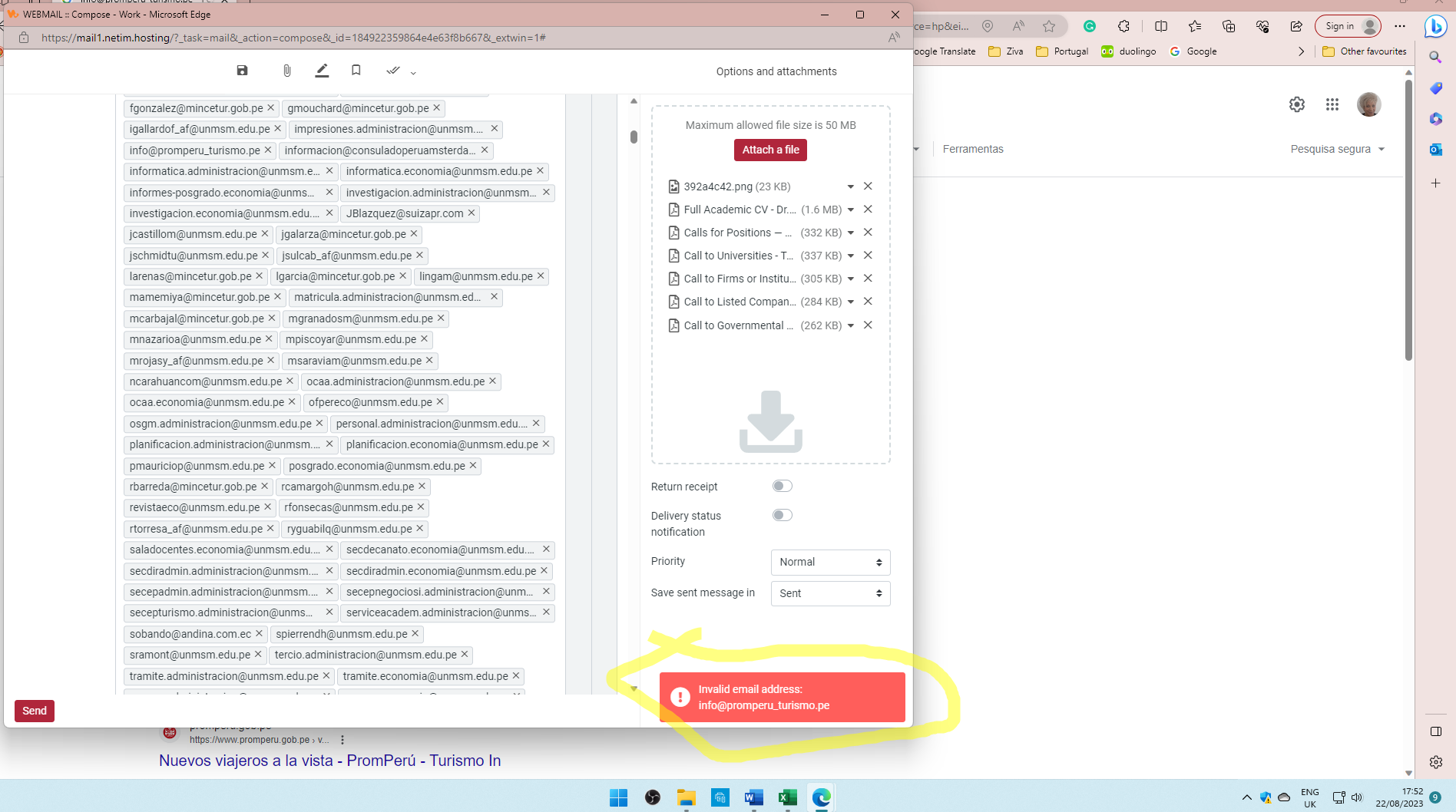1456x812 pixels.
Task: Toggle Return receipt switch
Action: coord(782,486)
